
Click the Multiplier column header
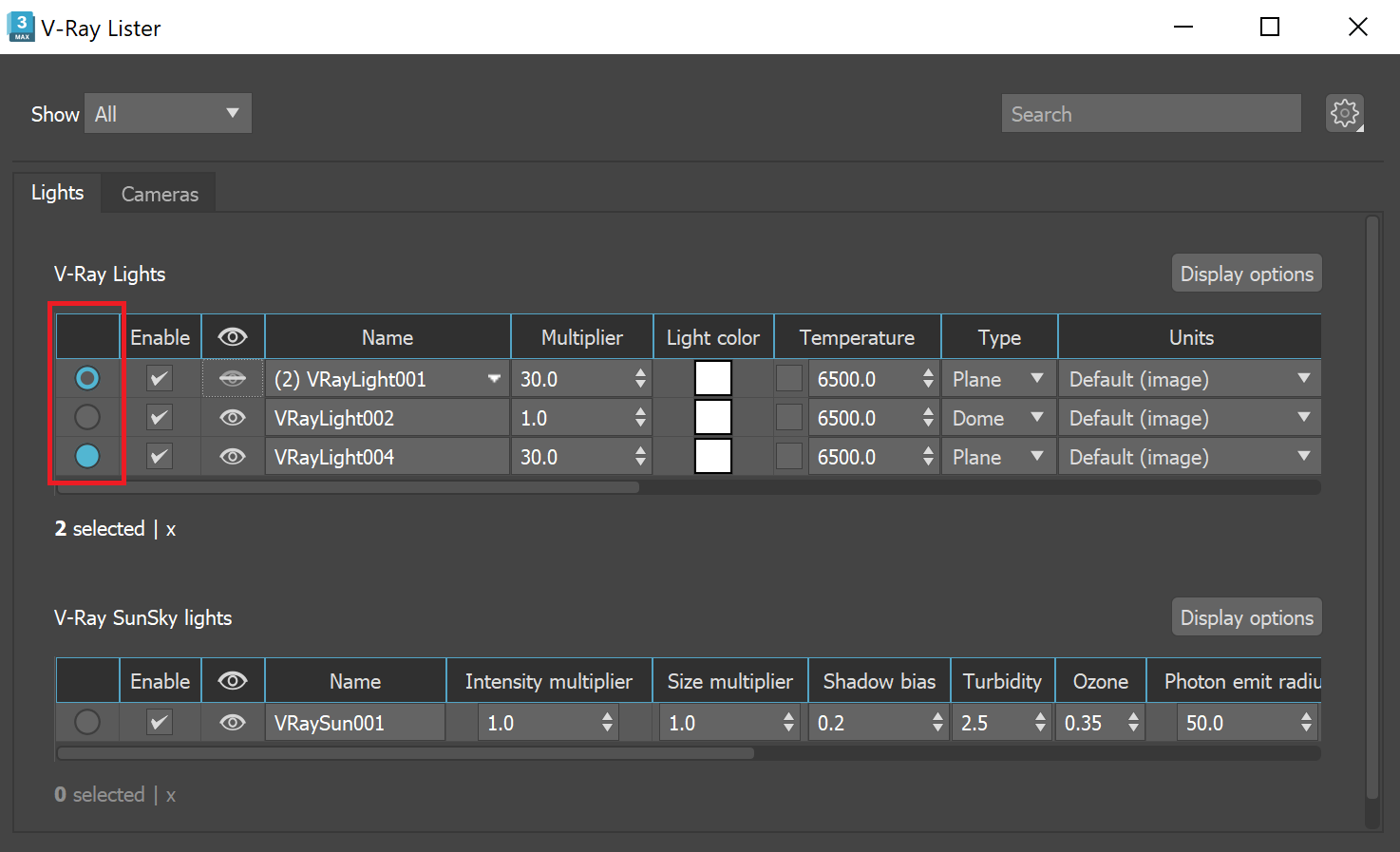pyautogui.click(x=582, y=337)
